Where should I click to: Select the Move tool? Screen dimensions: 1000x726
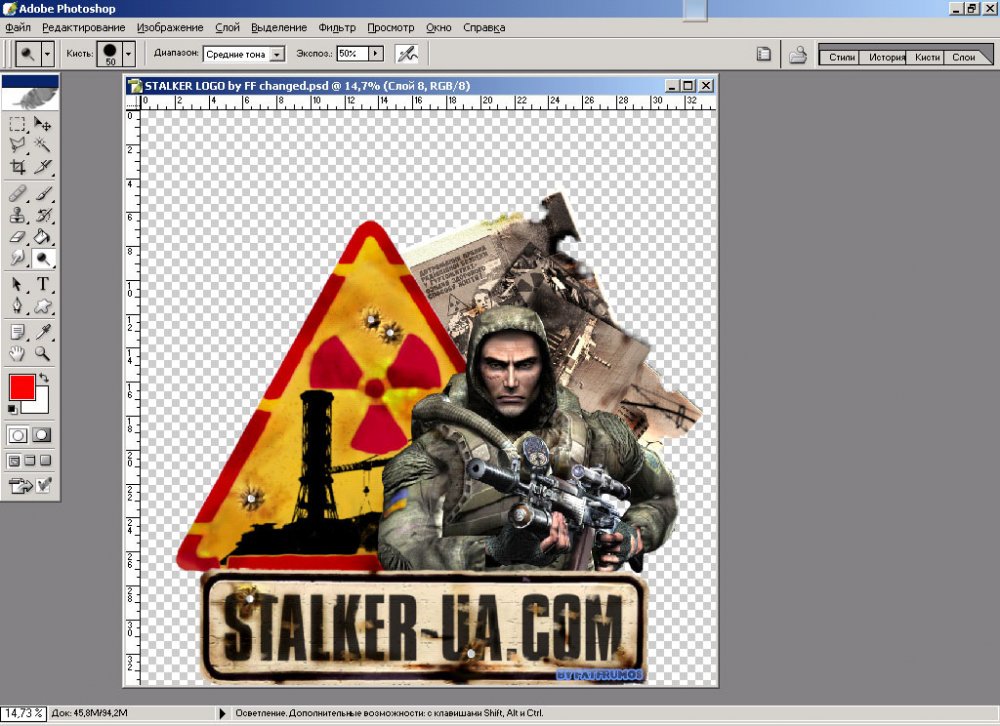click(x=42, y=124)
